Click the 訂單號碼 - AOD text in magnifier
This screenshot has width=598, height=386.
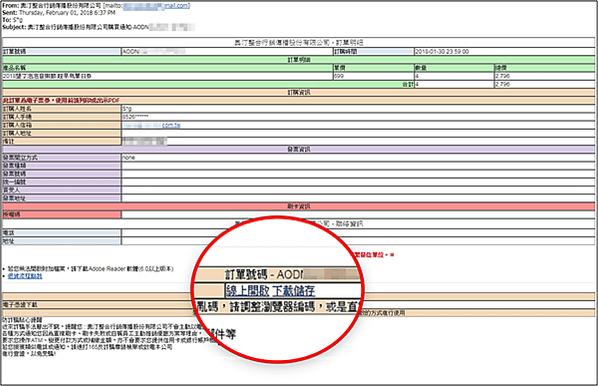click(263, 274)
